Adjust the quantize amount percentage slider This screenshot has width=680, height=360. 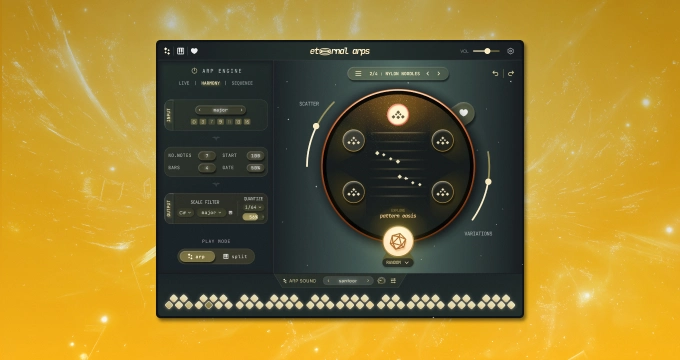(253, 216)
